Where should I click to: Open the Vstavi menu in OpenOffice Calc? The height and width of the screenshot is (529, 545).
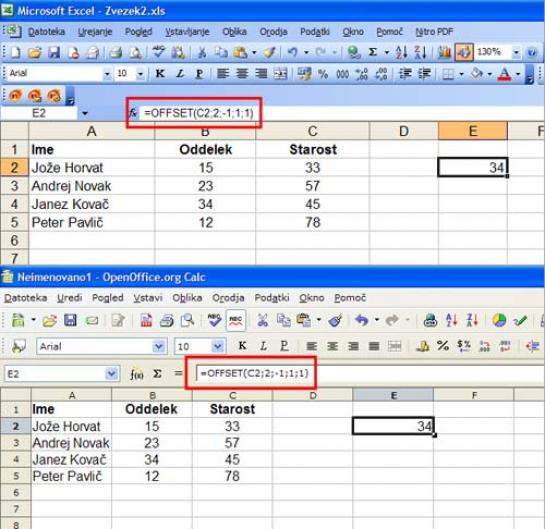point(148,298)
